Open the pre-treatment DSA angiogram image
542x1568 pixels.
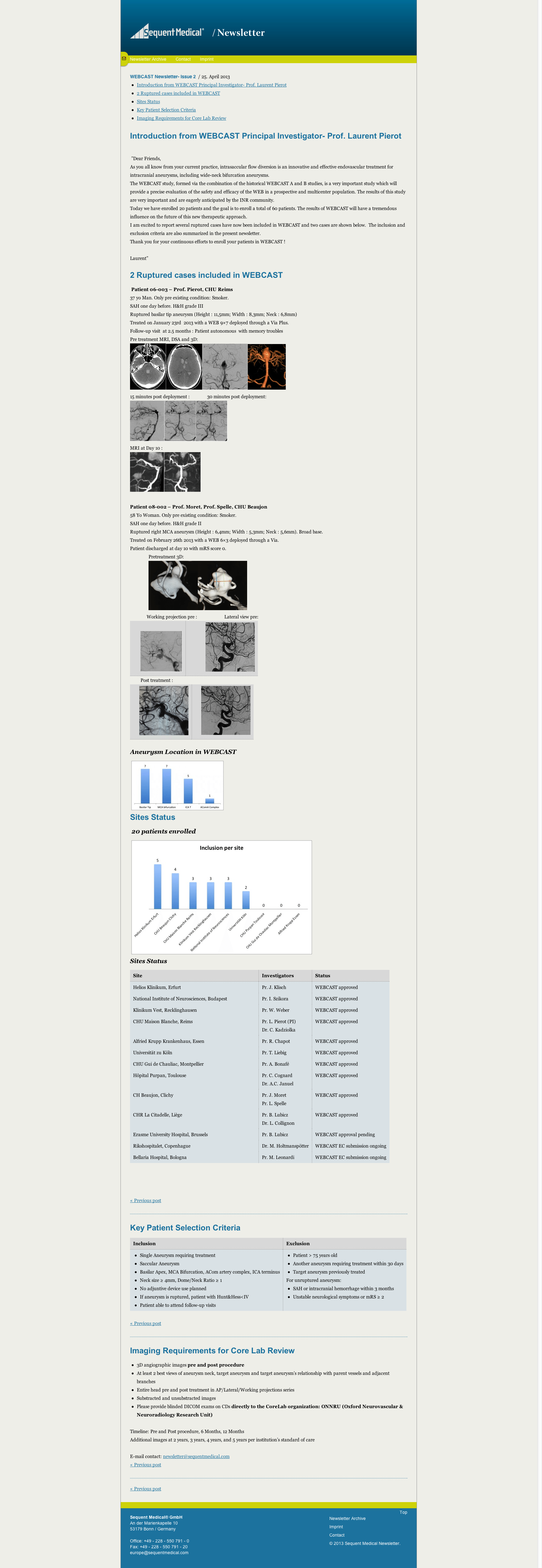pos(225,367)
